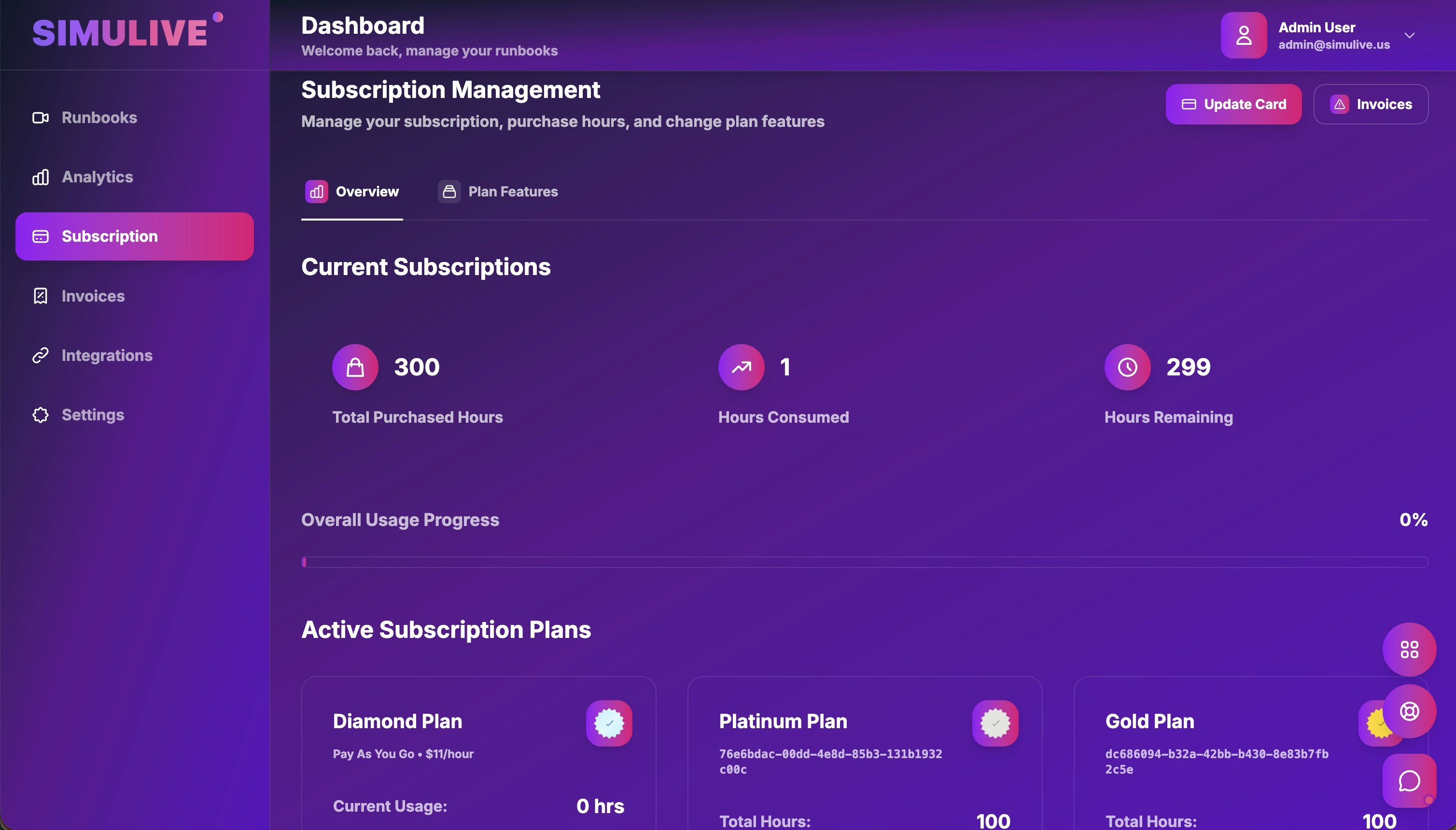Open Analytics in the sidebar
Image resolution: width=1456 pixels, height=830 pixels.
pyautogui.click(x=97, y=177)
